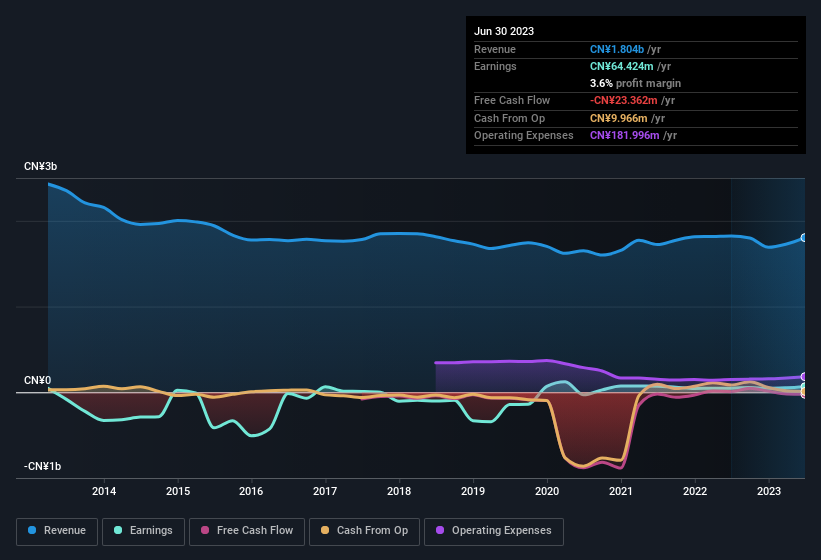Click the Jun 30 2023 tooltip header
Viewport: 821px width, 560px height.
pyautogui.click(x=504, y=31)
